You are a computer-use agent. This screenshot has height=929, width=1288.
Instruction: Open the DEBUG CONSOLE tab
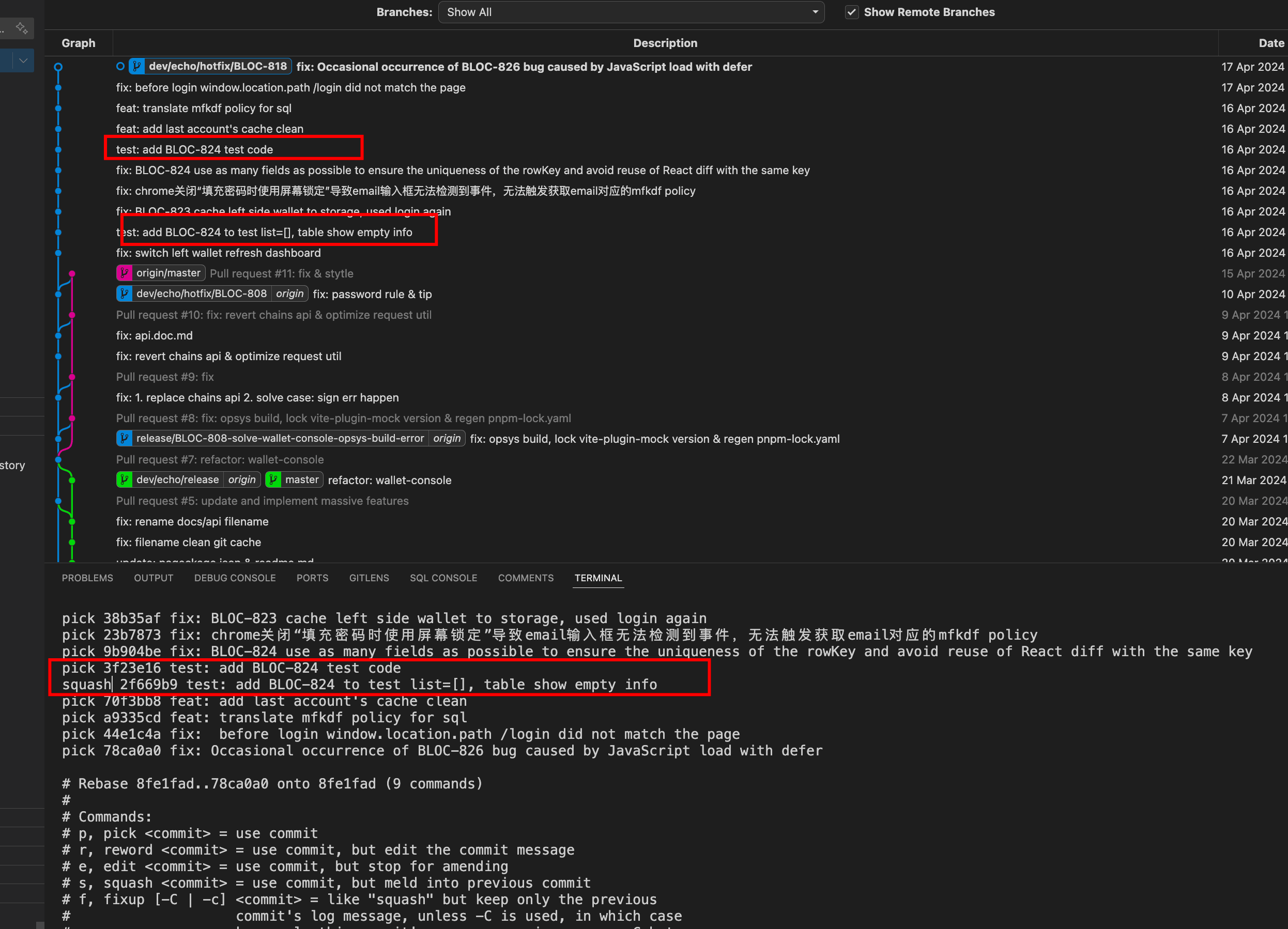(x=235, y=578)
